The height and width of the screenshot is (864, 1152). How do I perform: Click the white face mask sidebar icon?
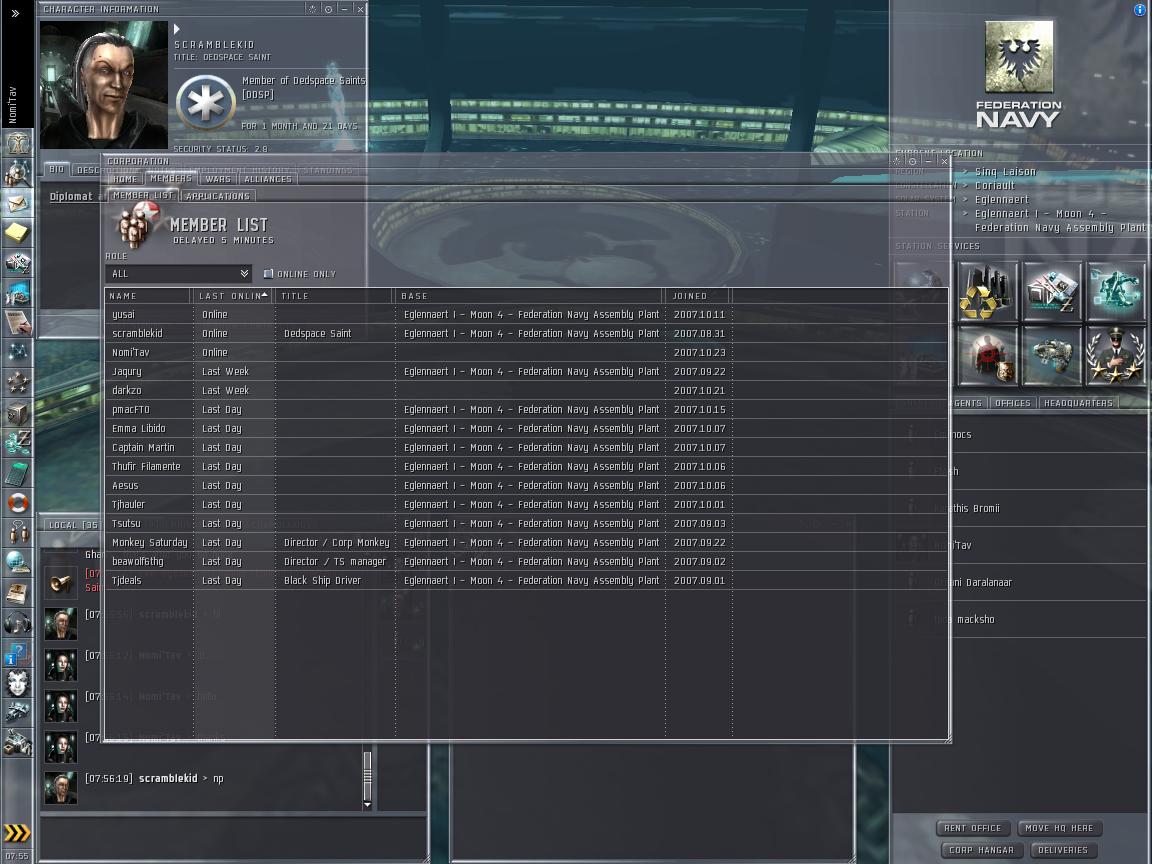(18, 683)
